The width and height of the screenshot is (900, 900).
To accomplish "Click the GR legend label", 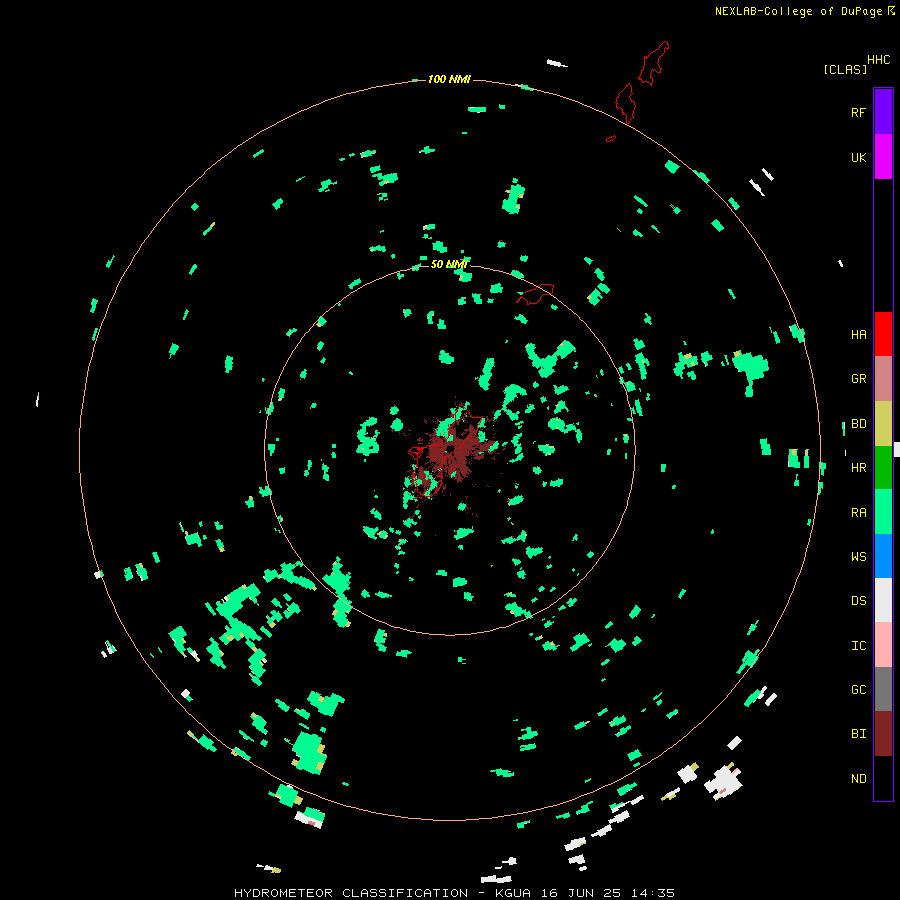I will tap(858, 379).
